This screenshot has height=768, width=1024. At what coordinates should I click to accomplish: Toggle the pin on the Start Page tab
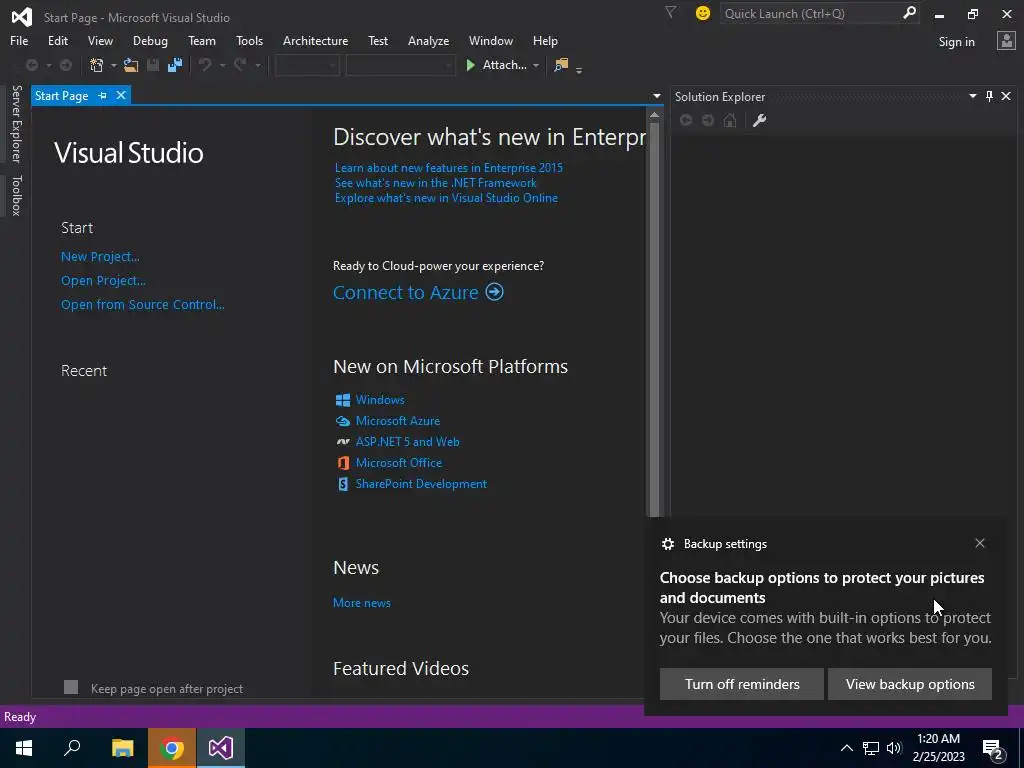103,95
